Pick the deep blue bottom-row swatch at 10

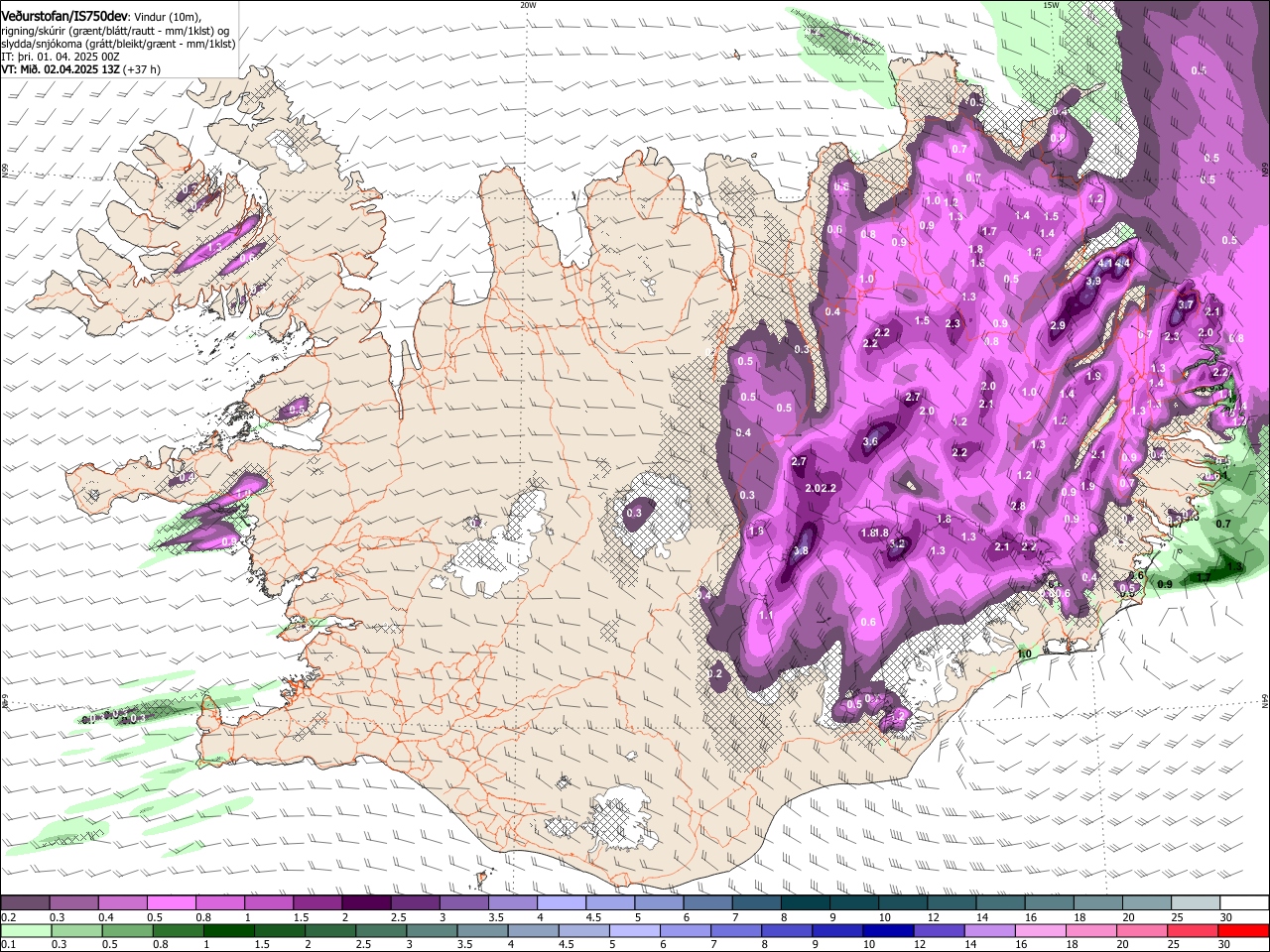click(x=890, y=931)
